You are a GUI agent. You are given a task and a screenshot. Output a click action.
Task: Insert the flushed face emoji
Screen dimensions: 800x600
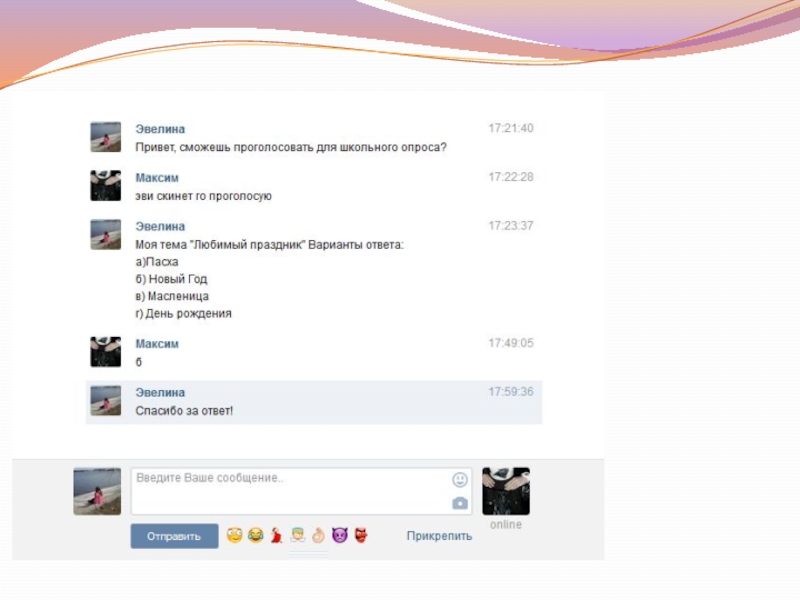tap(234, 535)
